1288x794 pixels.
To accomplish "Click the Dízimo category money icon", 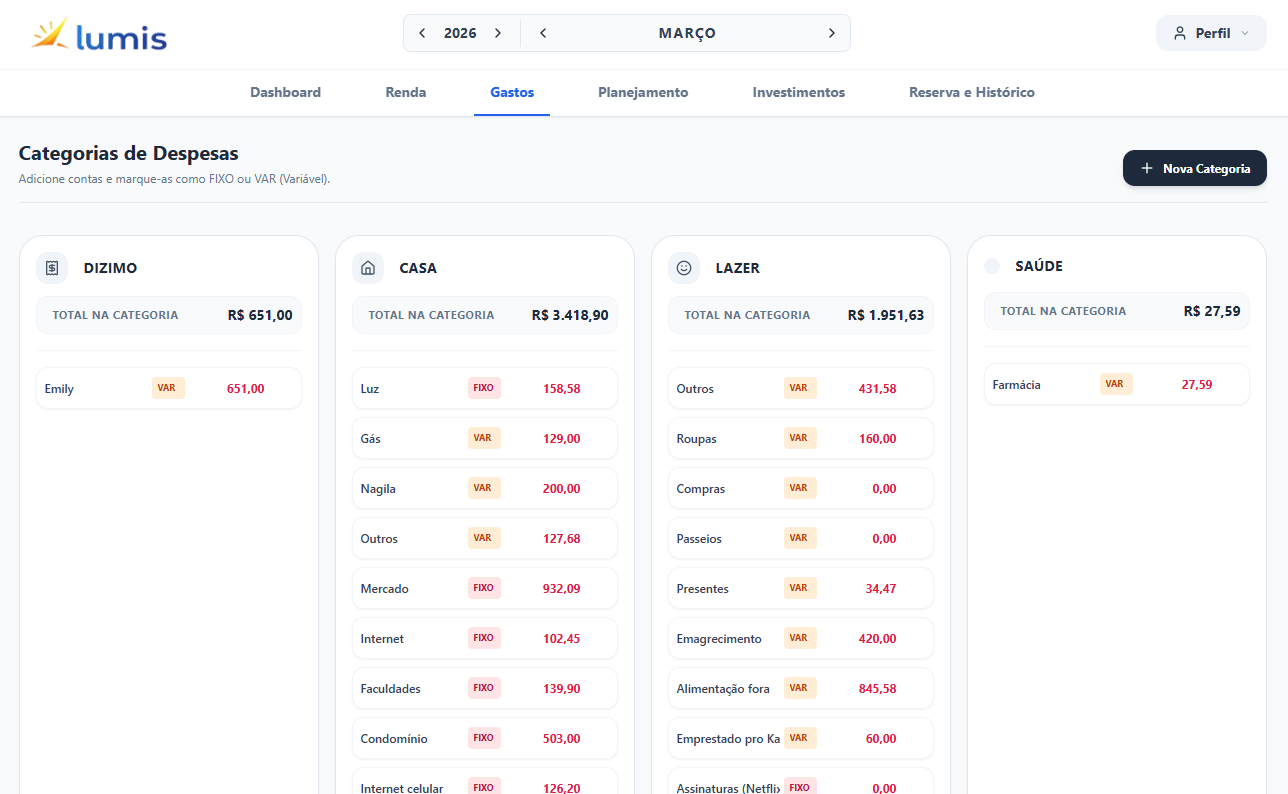I will 52,268.
